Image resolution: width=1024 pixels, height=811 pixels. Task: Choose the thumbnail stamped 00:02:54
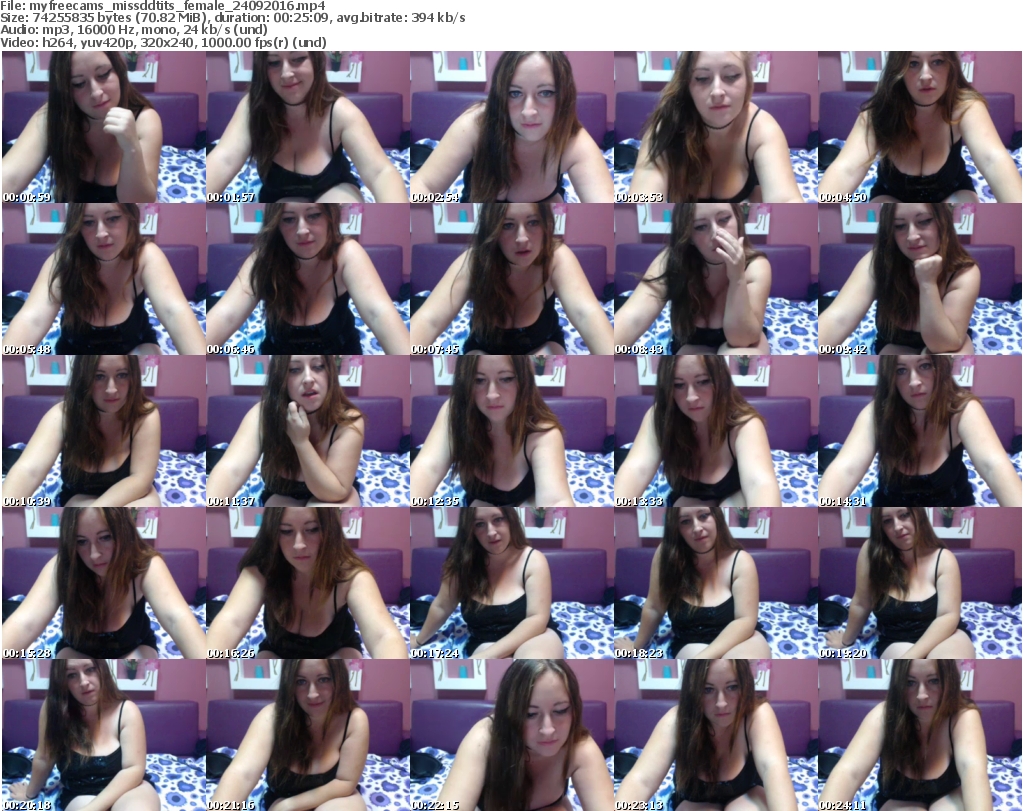pyautogui.click(x=511, y=127)
